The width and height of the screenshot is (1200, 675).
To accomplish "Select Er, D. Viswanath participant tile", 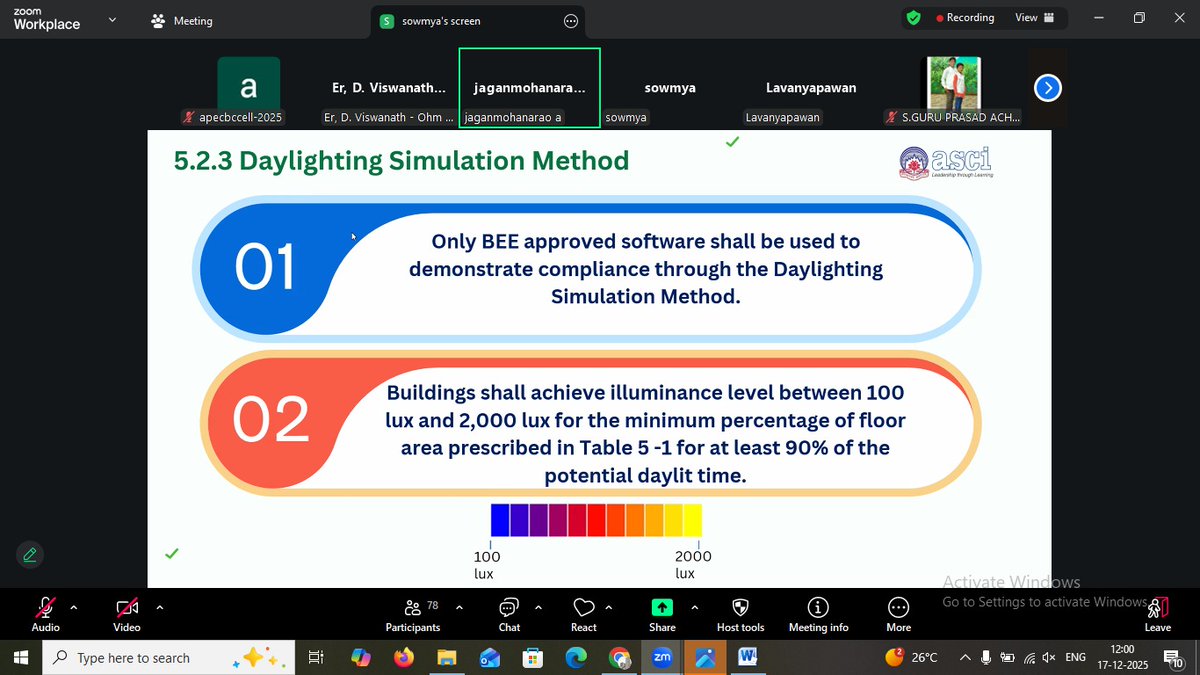I will [389, 88].
